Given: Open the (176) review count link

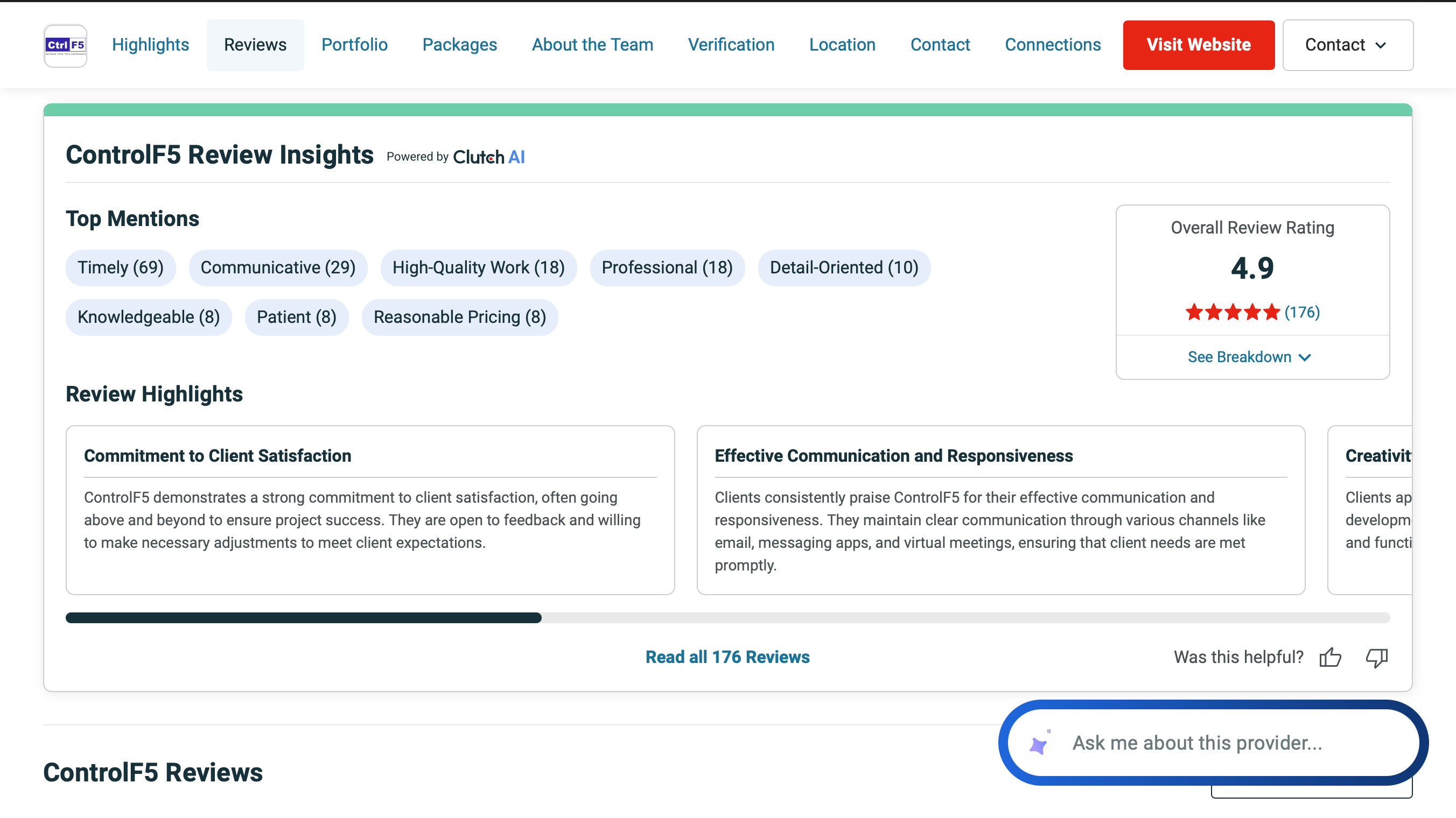Looking at the screenshot, I should 1301,312.
